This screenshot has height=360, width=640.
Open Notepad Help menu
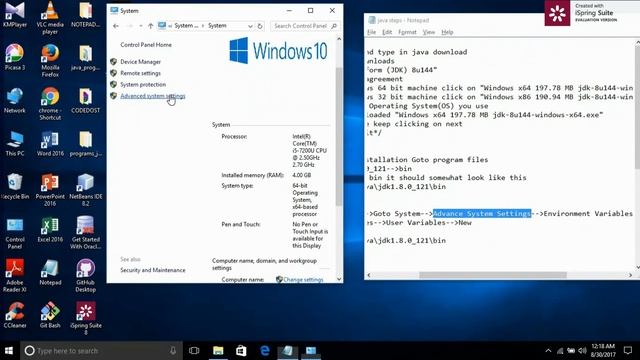(447, 32)
